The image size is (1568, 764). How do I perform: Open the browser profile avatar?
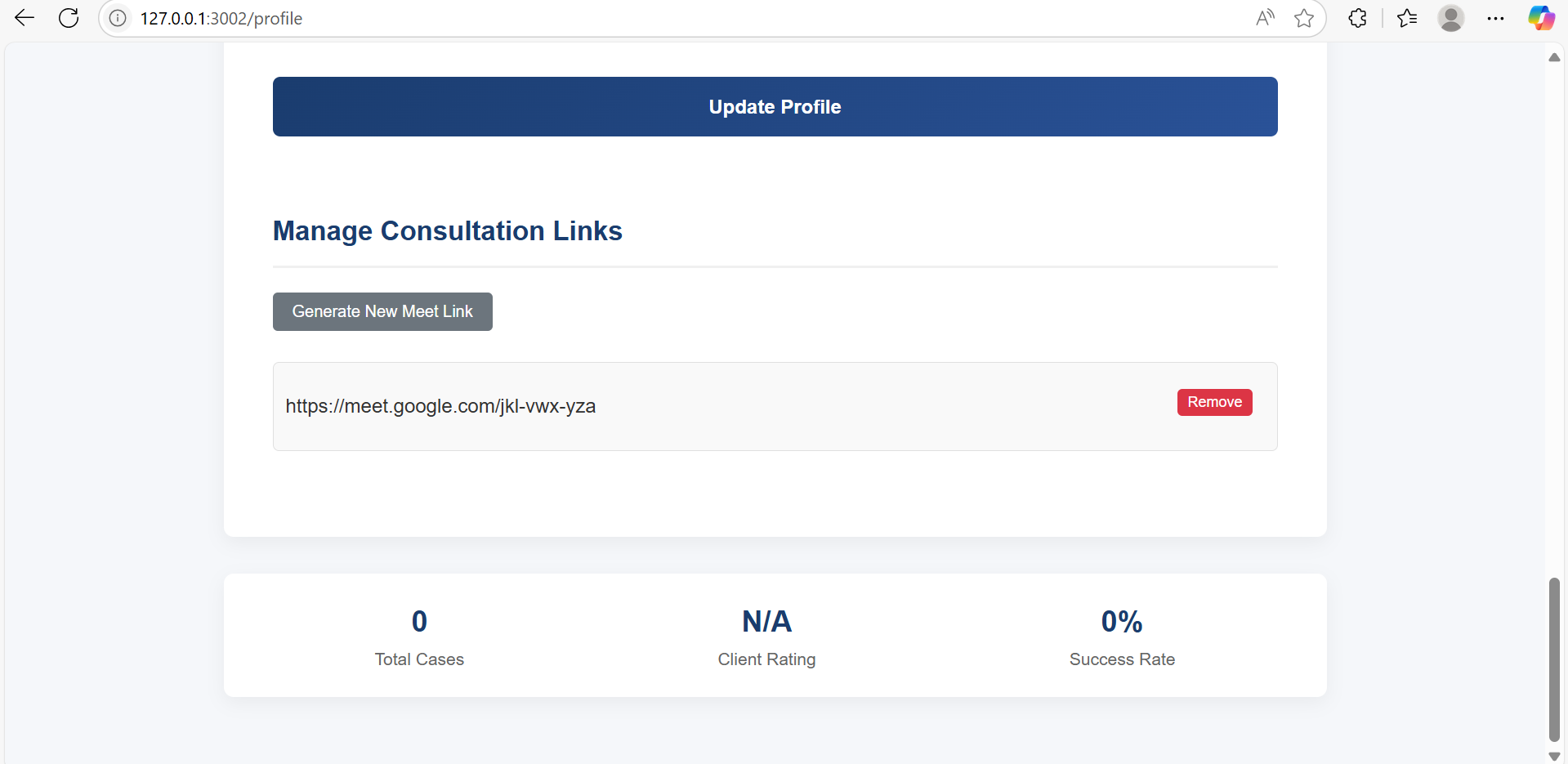(x=1451, y=18)
